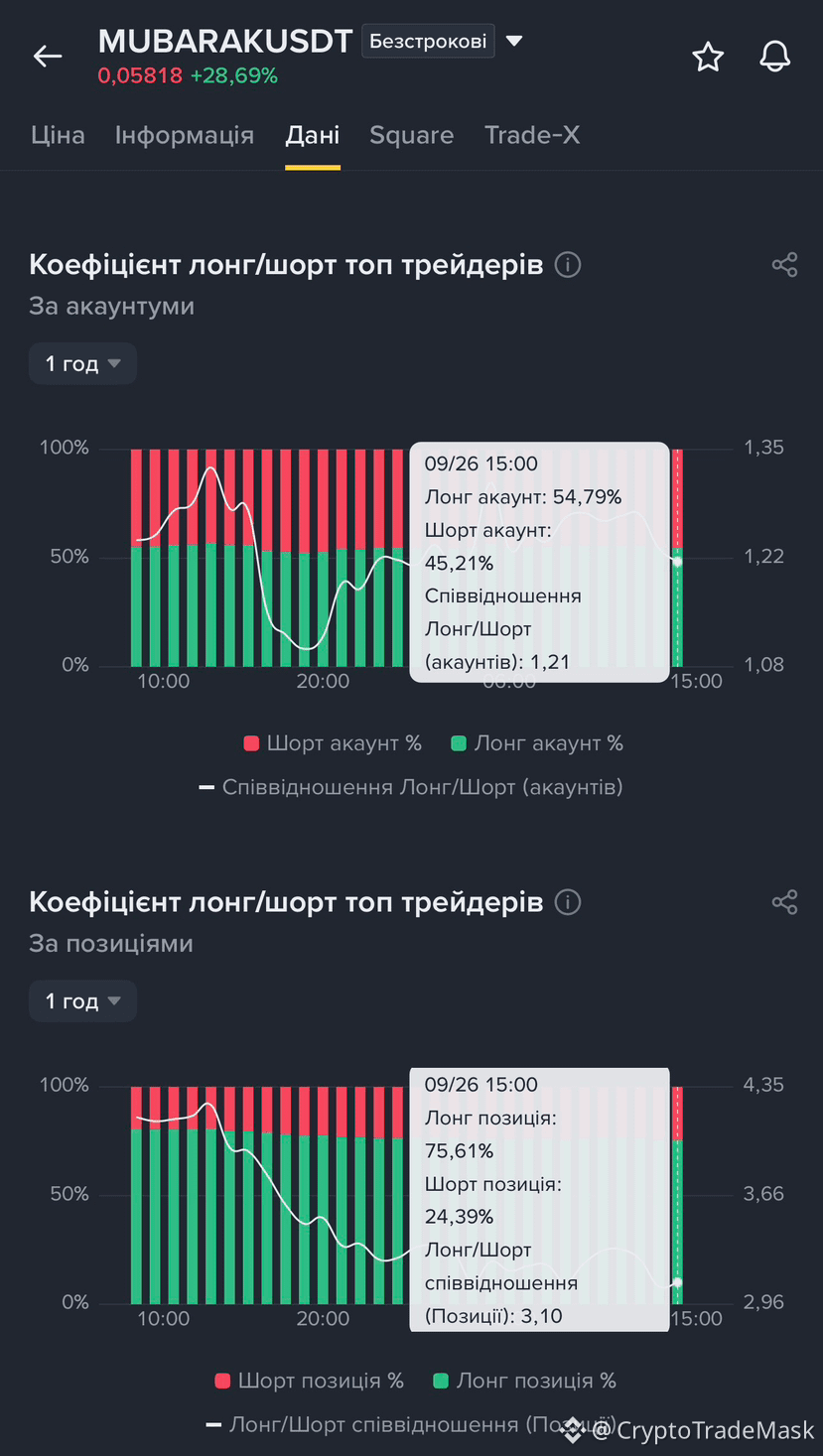Share the positions long/short ratio chart

coord(784,902)
